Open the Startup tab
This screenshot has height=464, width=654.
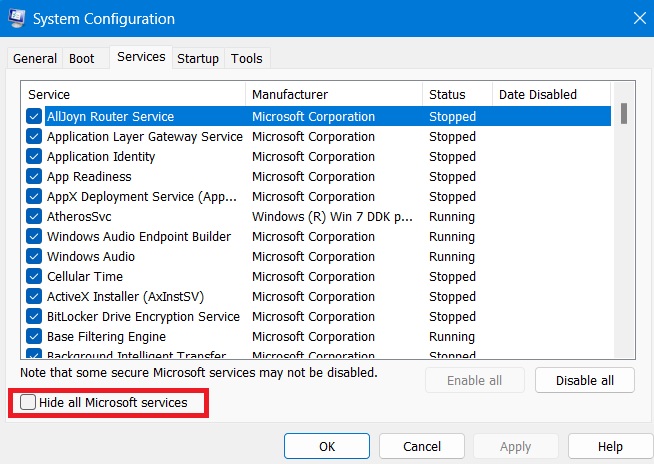198,58
